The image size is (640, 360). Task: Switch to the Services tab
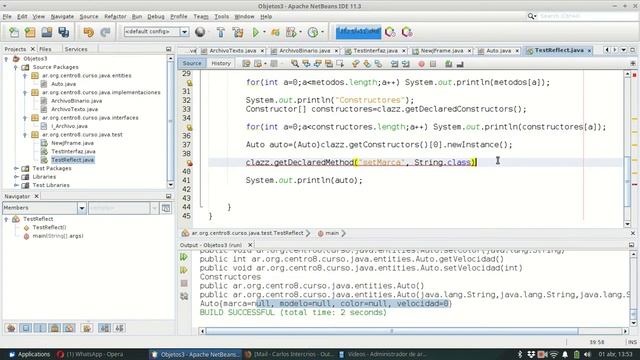(76, 49)
